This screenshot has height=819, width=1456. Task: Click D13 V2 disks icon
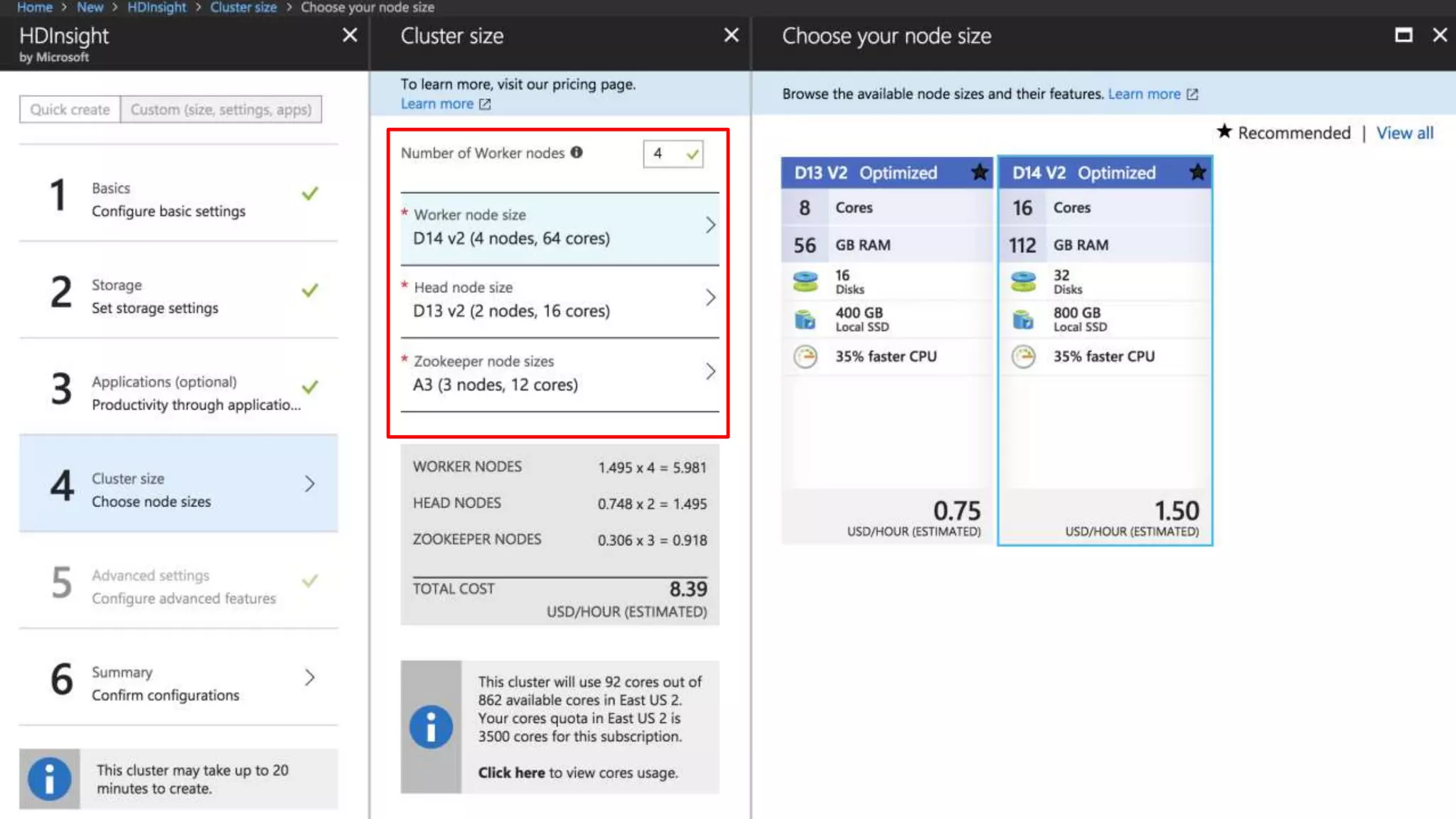(805, 282)
